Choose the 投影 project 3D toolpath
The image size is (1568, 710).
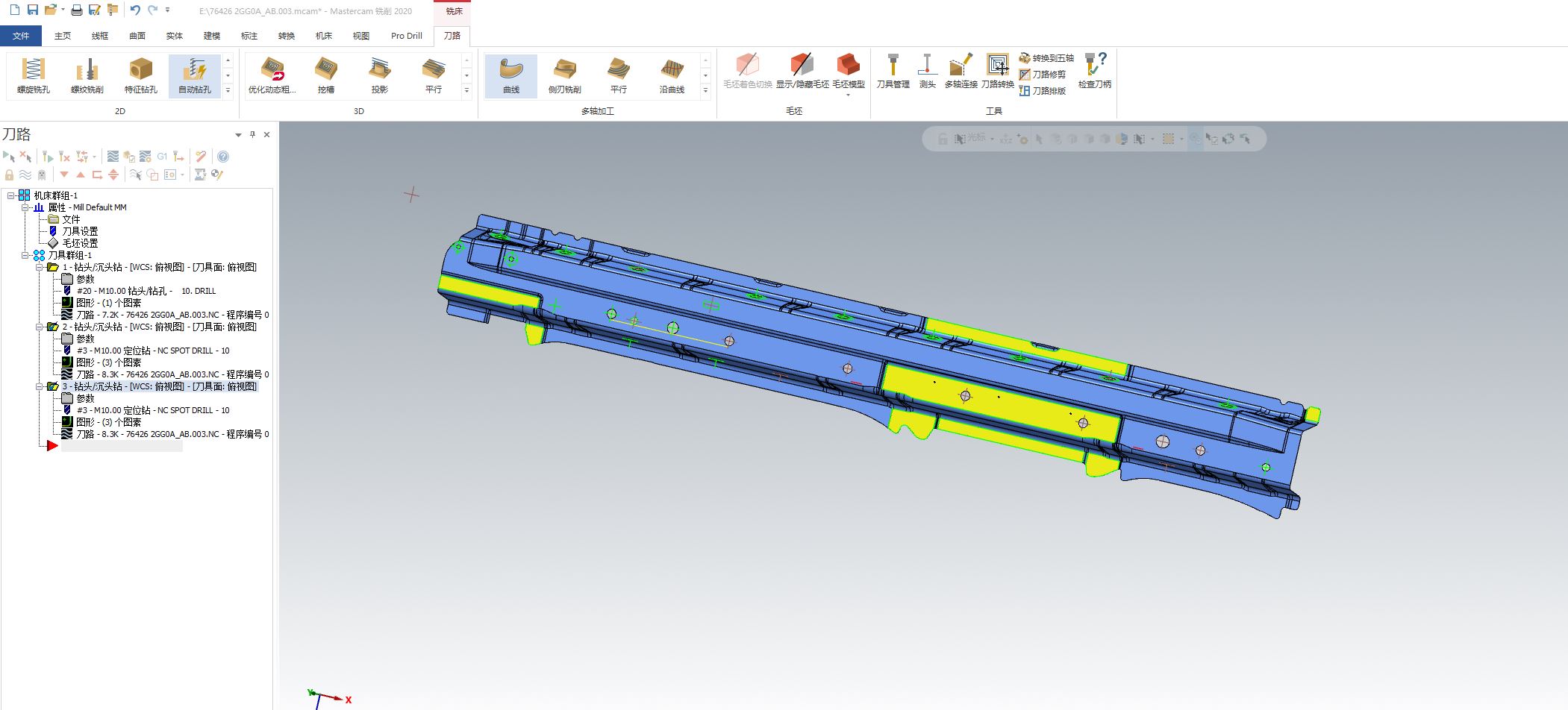click(x=380, y=76)
